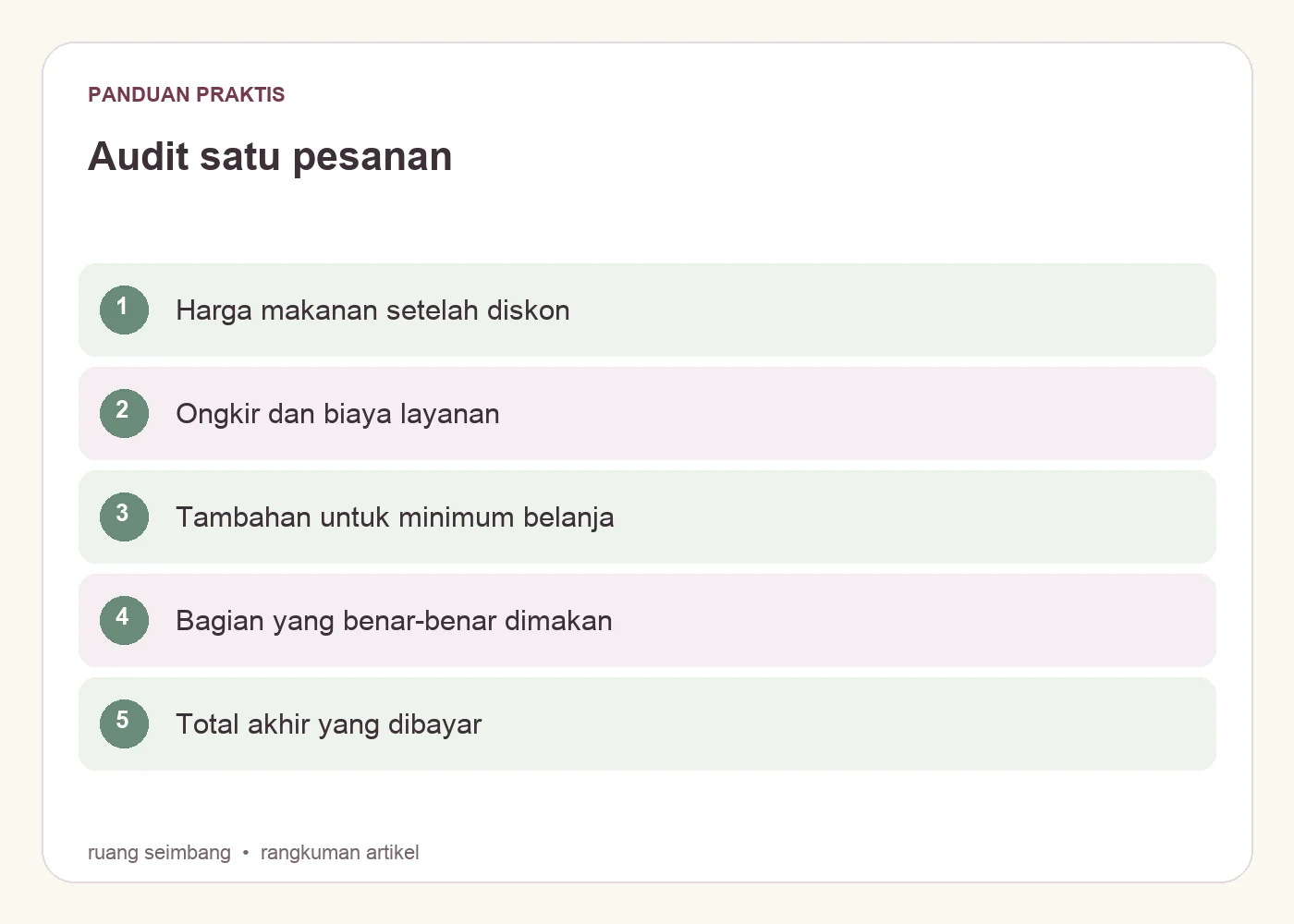Image resolution: width=1294 pixels, height=924 pixels.
Task: Click the "PANDUAN PRAKTIS" label
Action: 187,94
